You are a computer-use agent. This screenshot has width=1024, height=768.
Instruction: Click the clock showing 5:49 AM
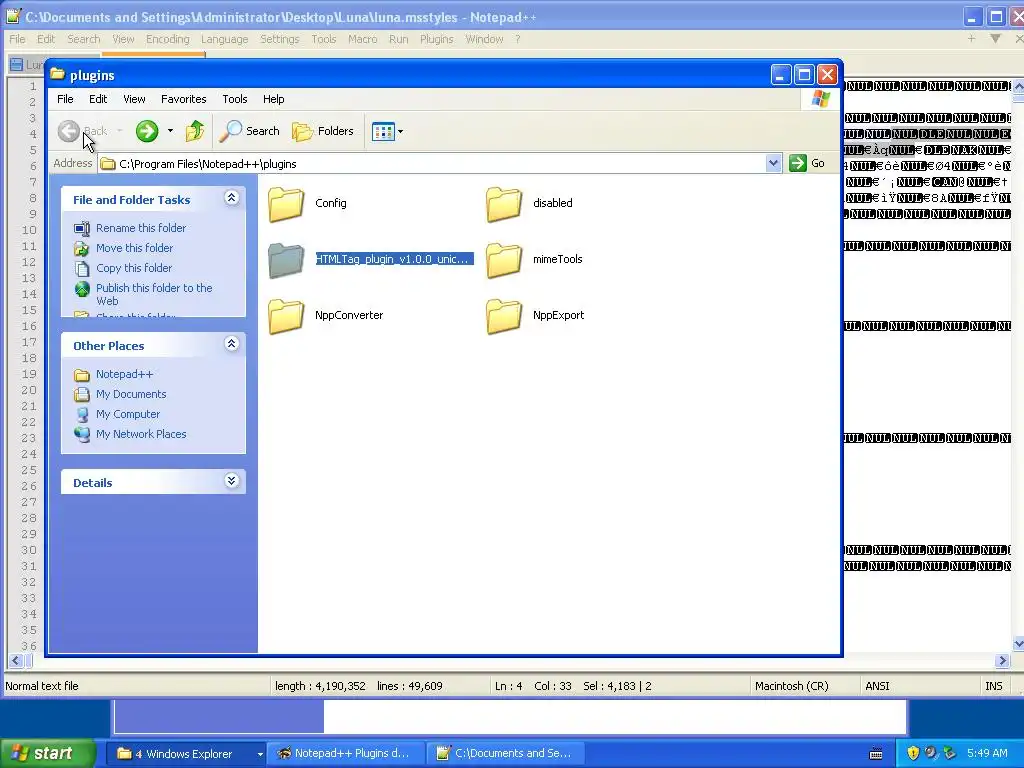[x=987, y=754]
